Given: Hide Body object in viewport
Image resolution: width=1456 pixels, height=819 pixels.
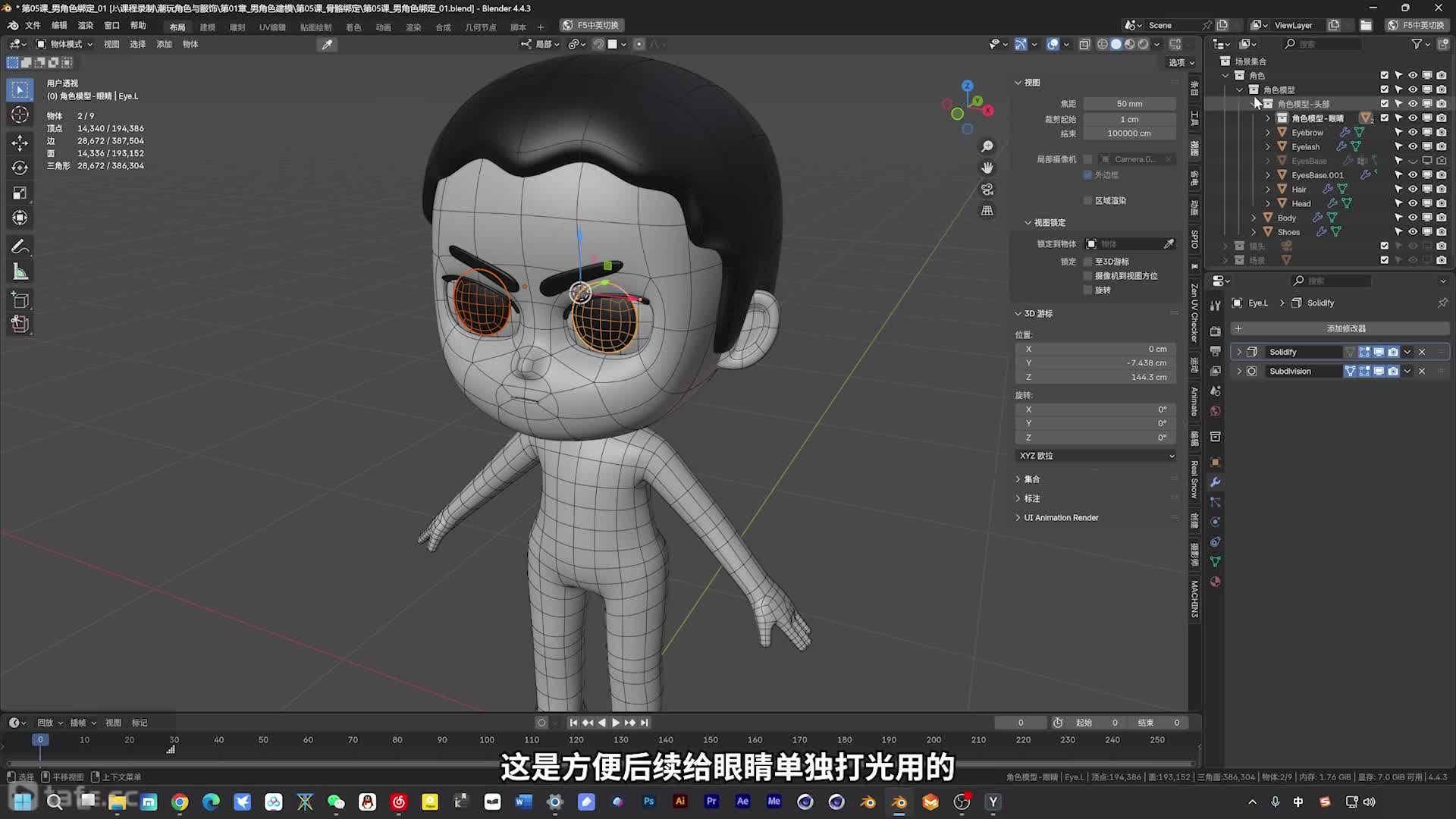Looking at the screenshot, I should [x=1412, y=218].
